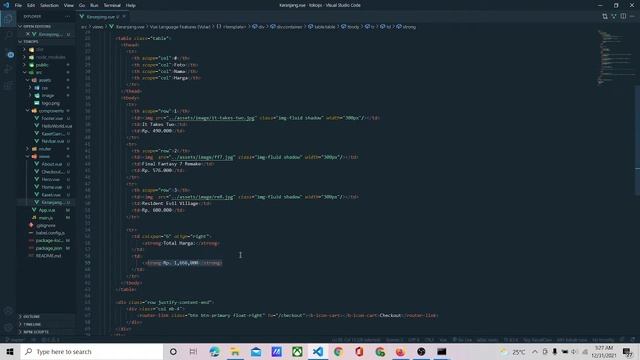Screen dimensions: 640x360
Task: Expand the Timeline panel
Action: click(46, 324)
